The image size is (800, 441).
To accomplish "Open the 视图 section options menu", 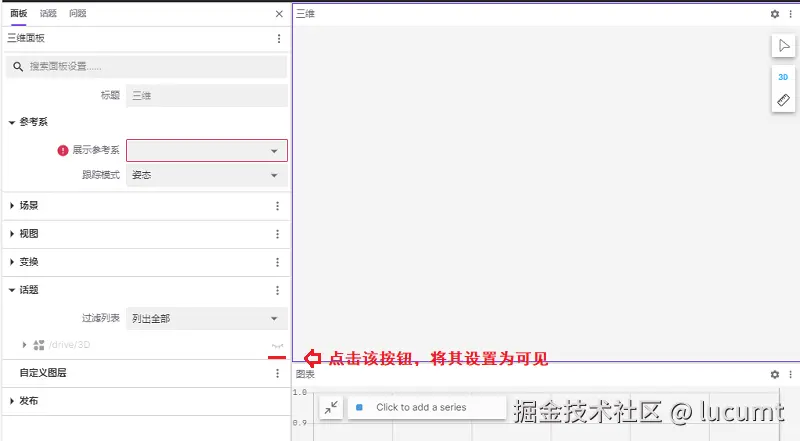I will coord(277,234).
